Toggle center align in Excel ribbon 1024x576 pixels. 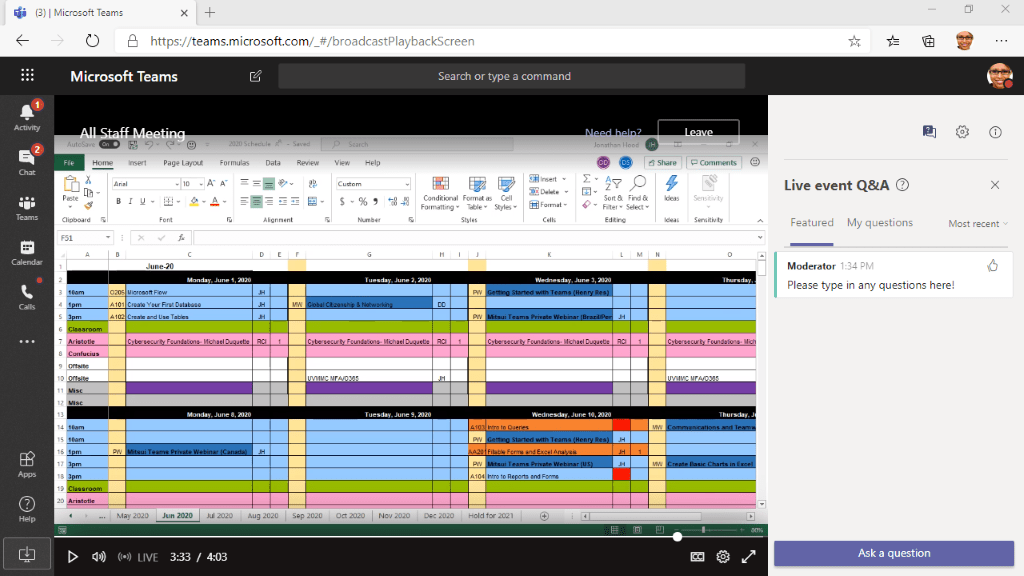click(256, 202)
